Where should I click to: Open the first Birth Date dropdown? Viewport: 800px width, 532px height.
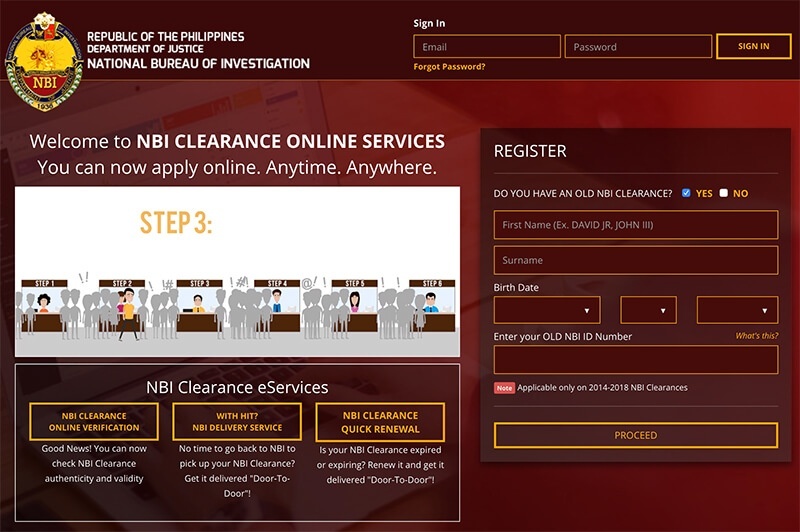coord(547,310)
